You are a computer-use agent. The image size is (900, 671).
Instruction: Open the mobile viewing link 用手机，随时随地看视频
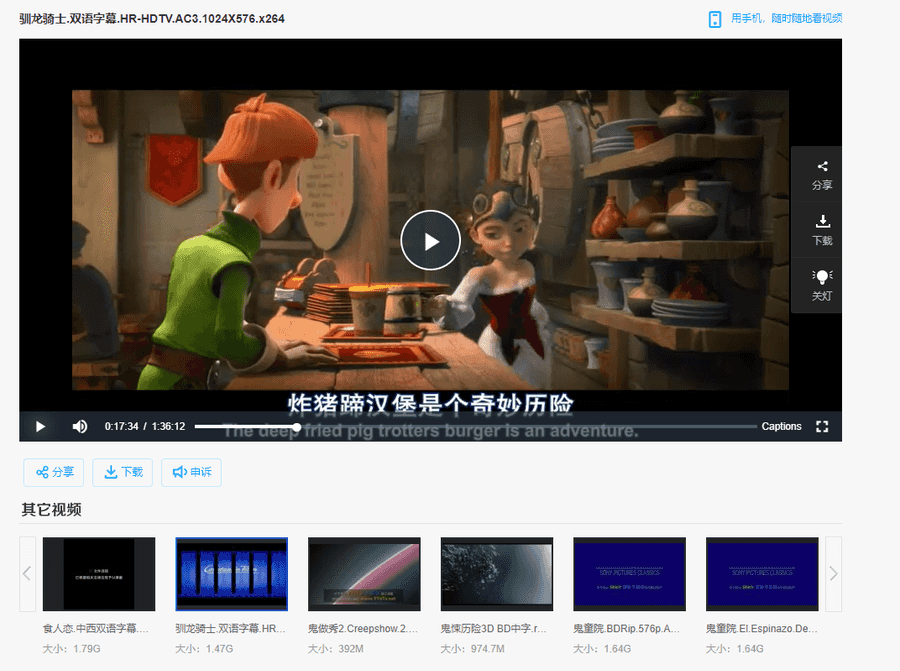[786, 18]
